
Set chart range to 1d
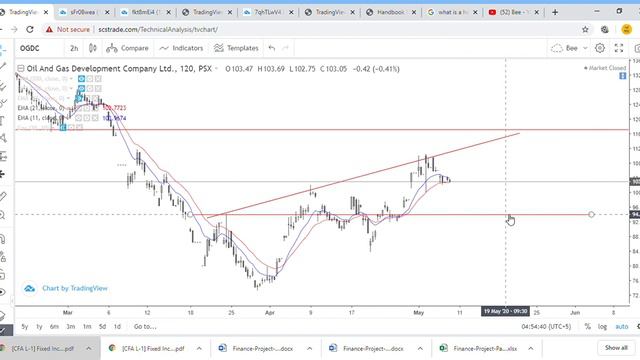pos(117,327)
